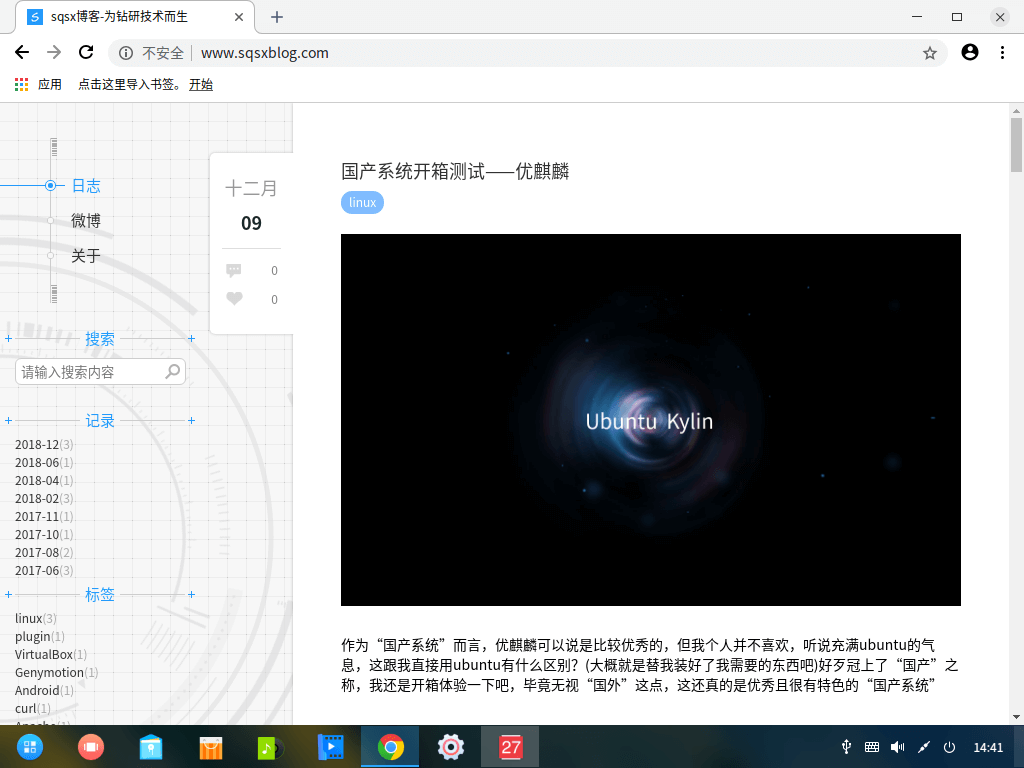1024x768 pixels.
Task: Open the taskbar start launcher
Action: pos(30,747)
